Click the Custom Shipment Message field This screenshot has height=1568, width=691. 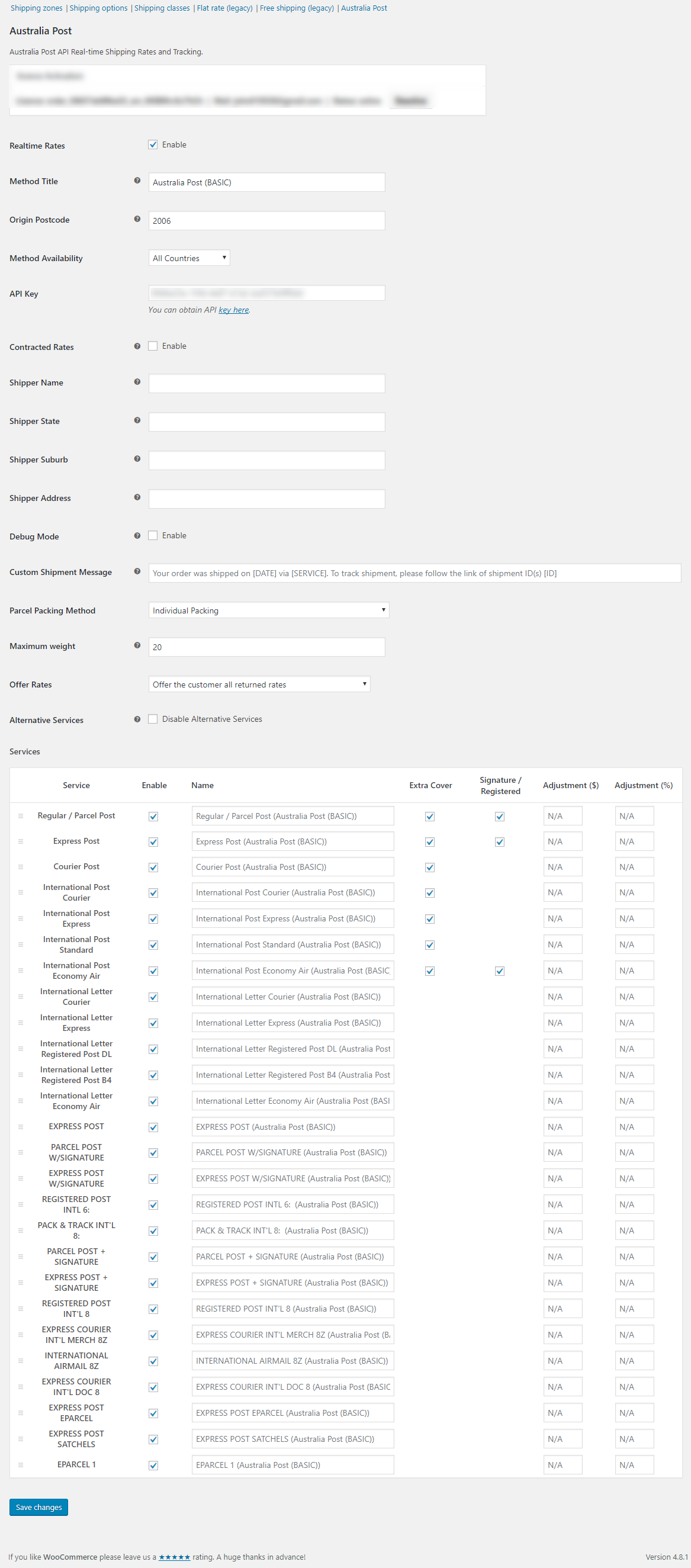point(414,573)
